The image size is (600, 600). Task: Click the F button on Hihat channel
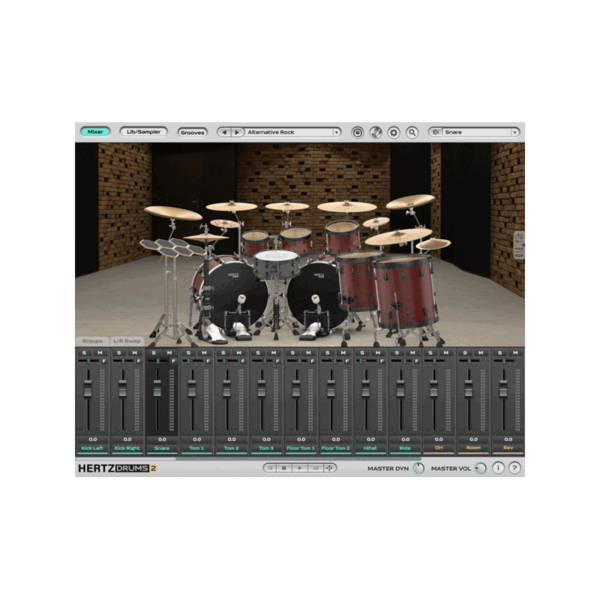click(x=382, y=361)
